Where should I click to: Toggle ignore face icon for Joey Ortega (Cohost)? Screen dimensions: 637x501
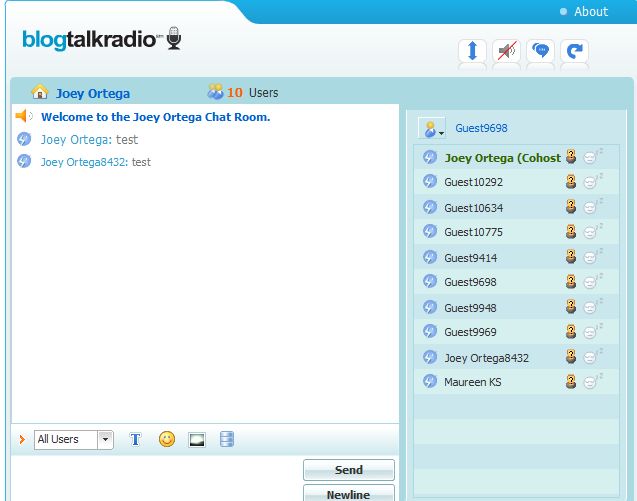pyautogui.click(x=592, y=156)
